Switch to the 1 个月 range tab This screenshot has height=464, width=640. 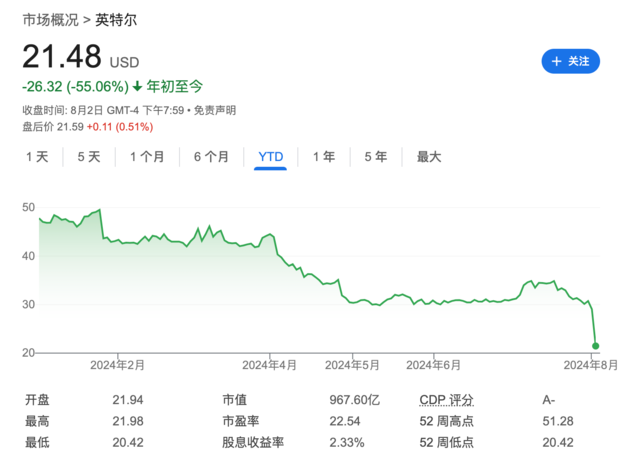pyautogui.click(x=147, y=157)
